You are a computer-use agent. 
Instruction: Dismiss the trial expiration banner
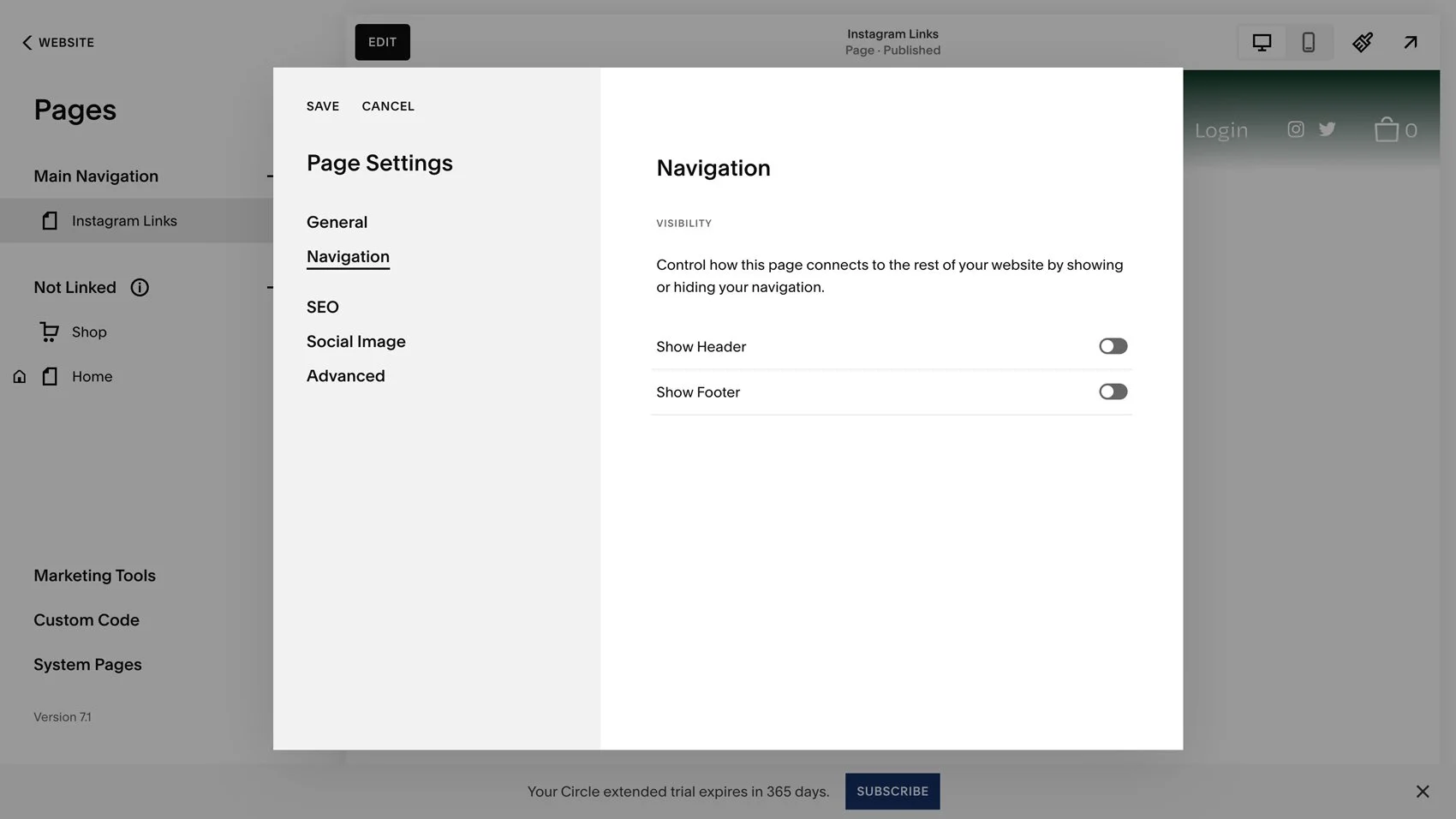(x=1422, y=791)
